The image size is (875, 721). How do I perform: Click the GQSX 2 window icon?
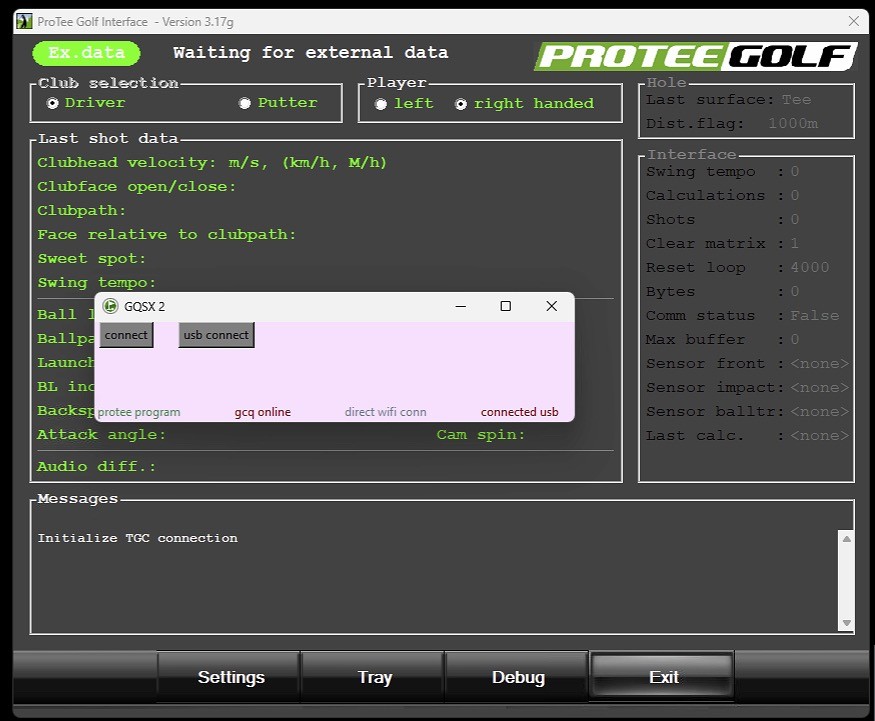click(x=110, y=306)
